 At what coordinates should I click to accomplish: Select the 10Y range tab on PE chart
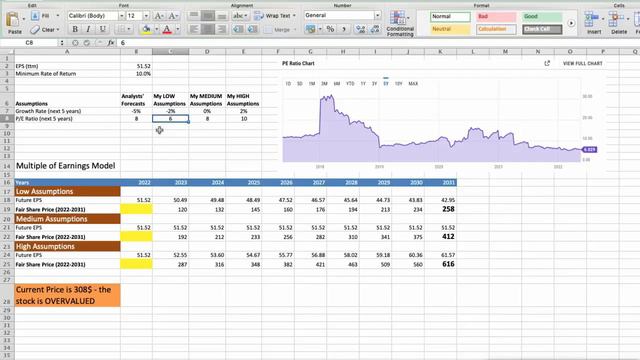pos(398,84)
